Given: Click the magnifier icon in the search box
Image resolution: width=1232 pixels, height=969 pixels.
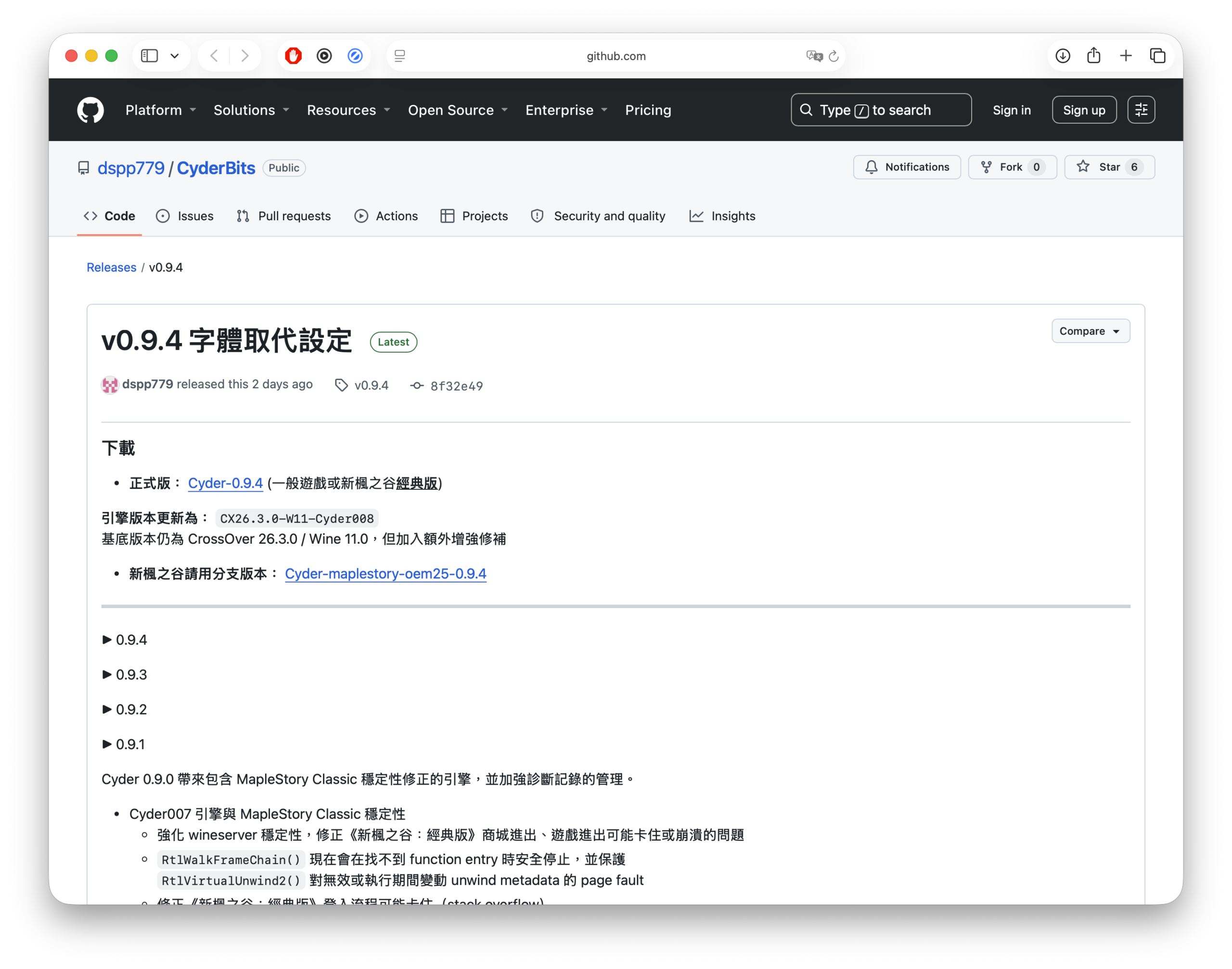Looking at the screenshot, I should coord(807,110).
